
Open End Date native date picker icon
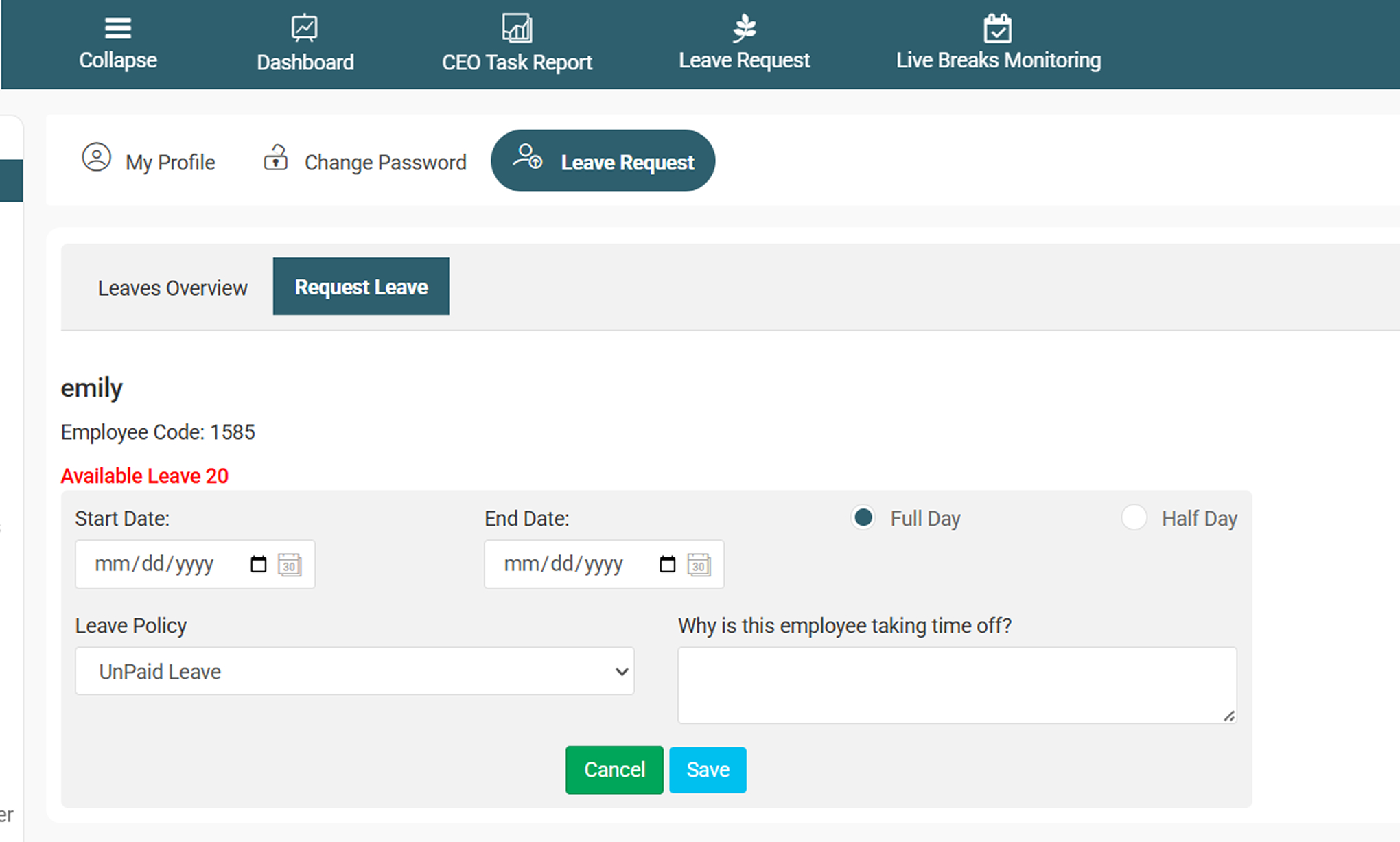667,564
